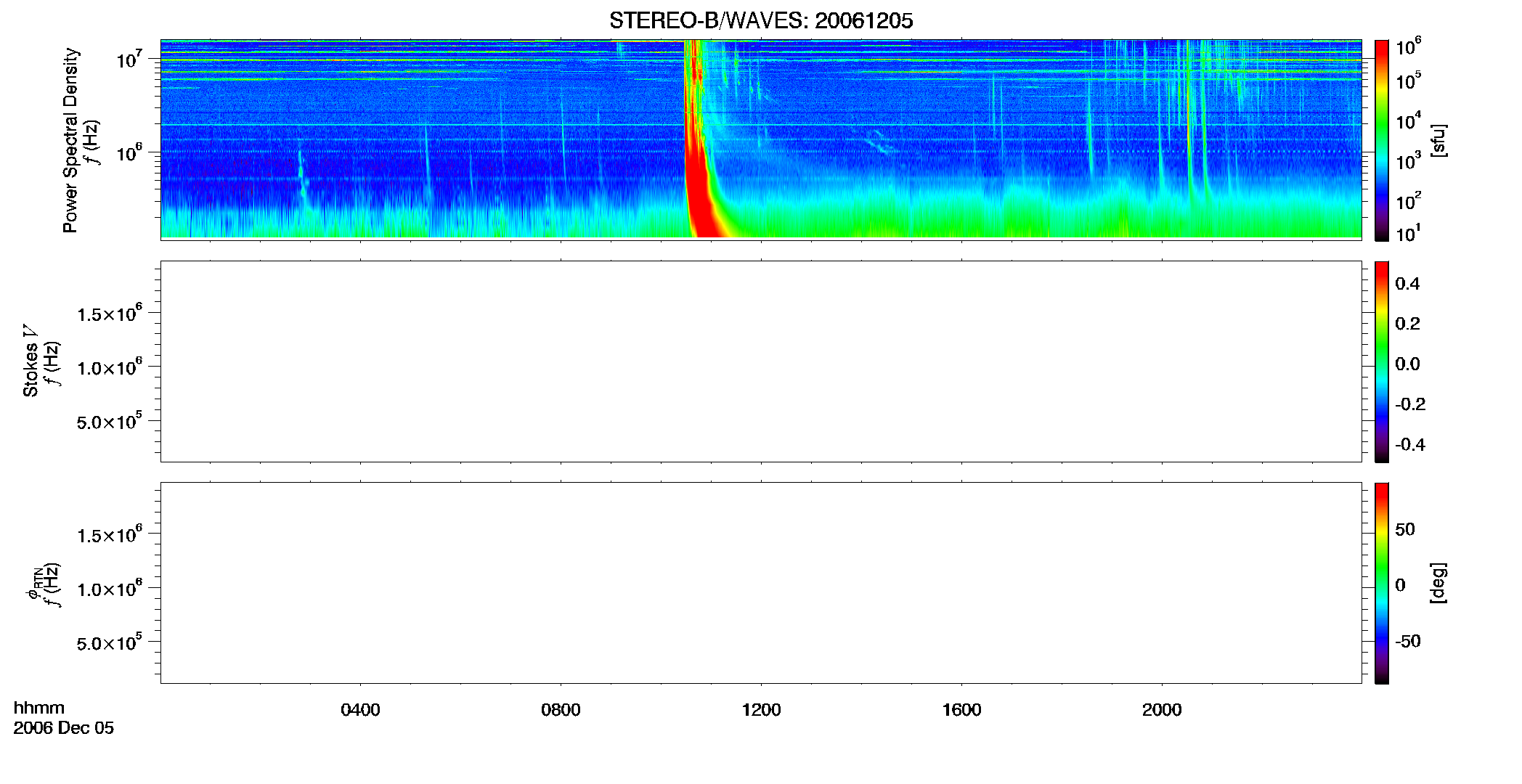Click the 1200 time axis label
The height and width of the screenshot is (784, 1522).
[761, 710]
